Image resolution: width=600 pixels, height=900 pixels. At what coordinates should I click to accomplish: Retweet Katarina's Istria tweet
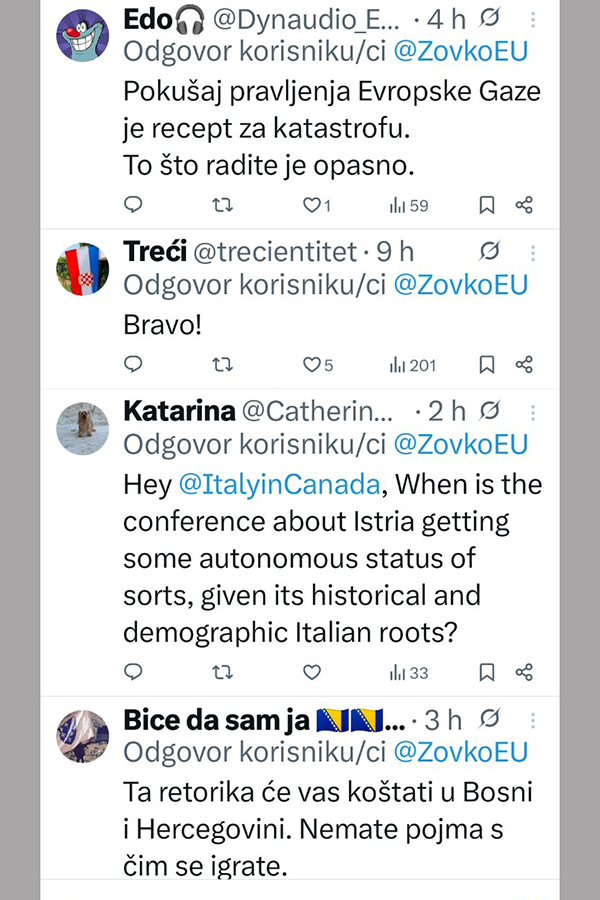(x=225, y=672)
